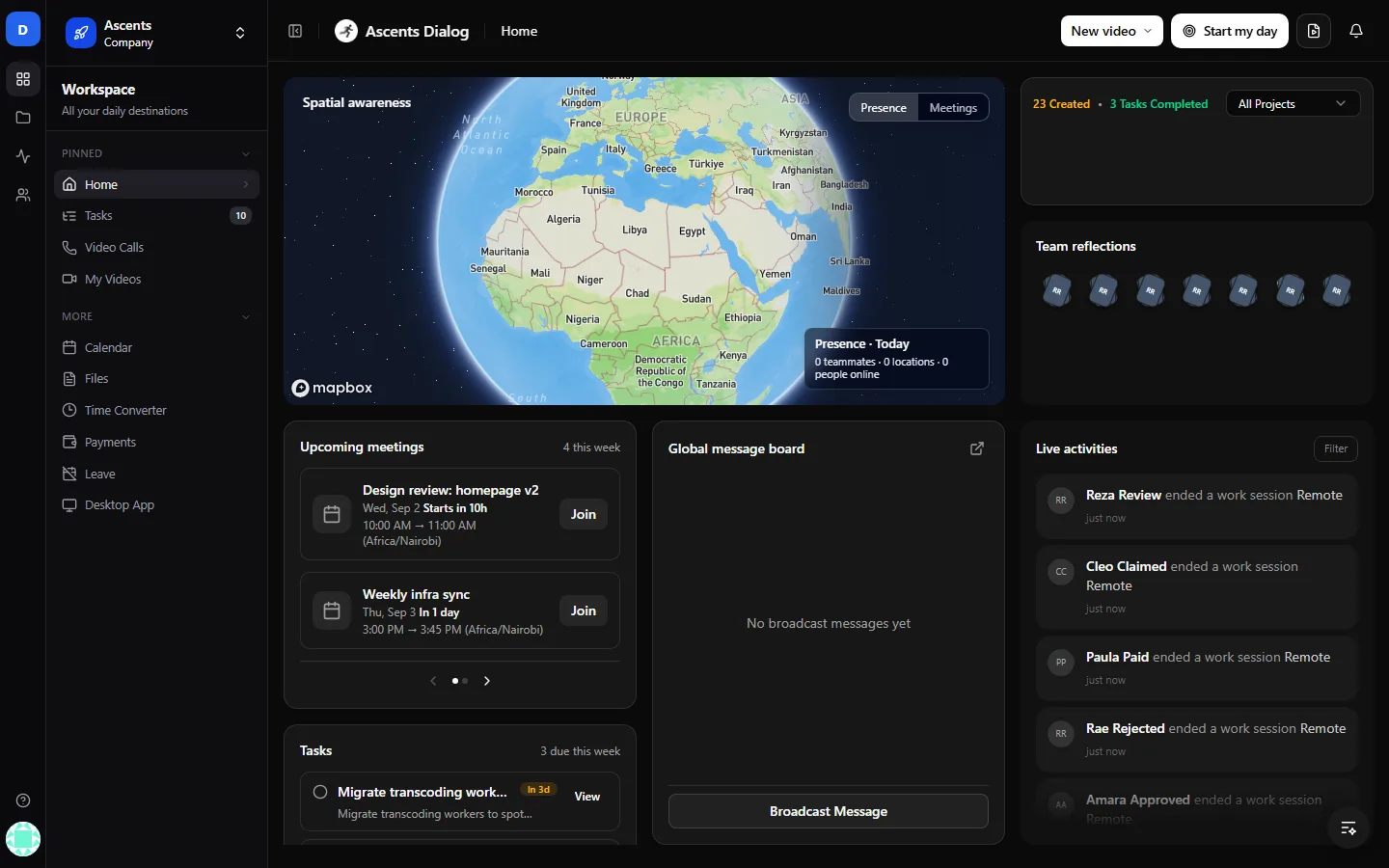This screenshot has height=868, width=1389.
Task: Switch map view to Presence
Action: (884, 108)
